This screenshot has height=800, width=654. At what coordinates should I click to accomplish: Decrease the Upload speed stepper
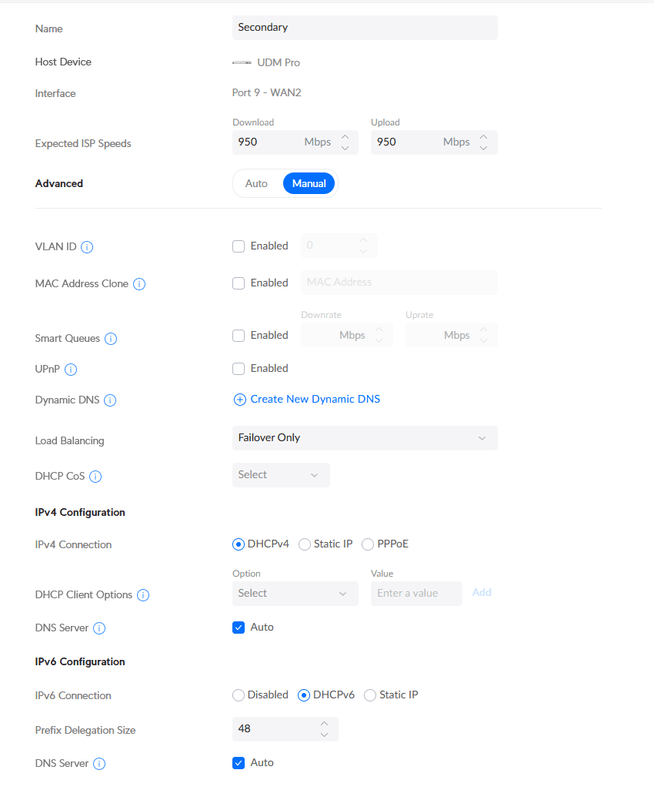[484, 148]
